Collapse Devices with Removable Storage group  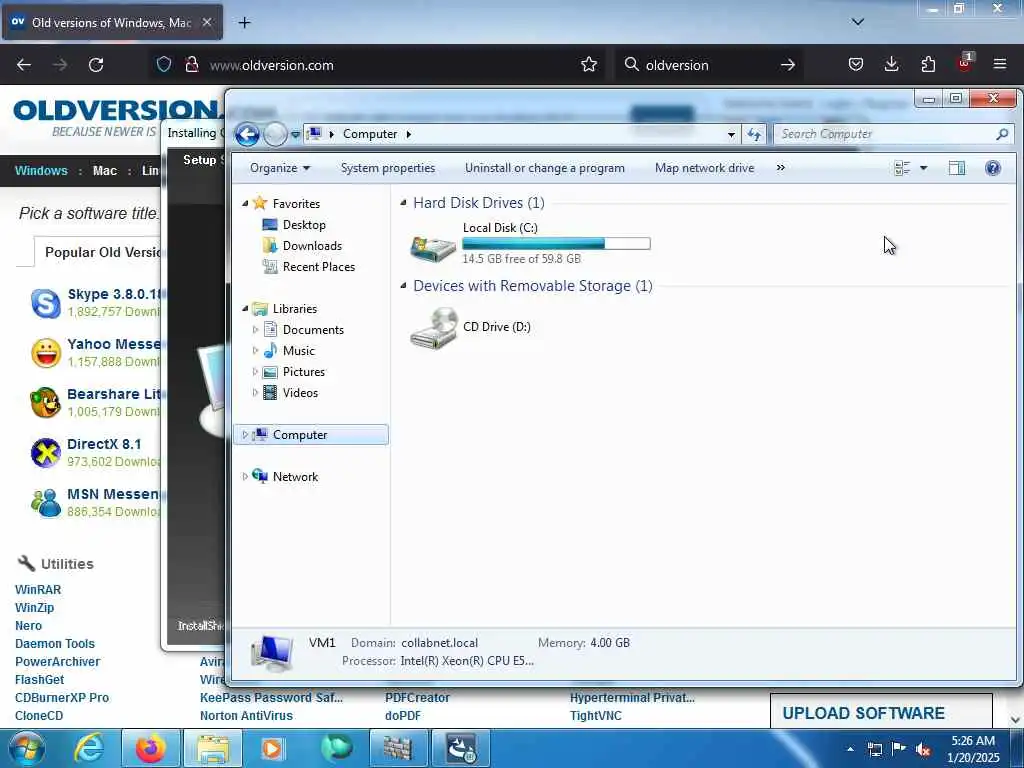point(403,285)
